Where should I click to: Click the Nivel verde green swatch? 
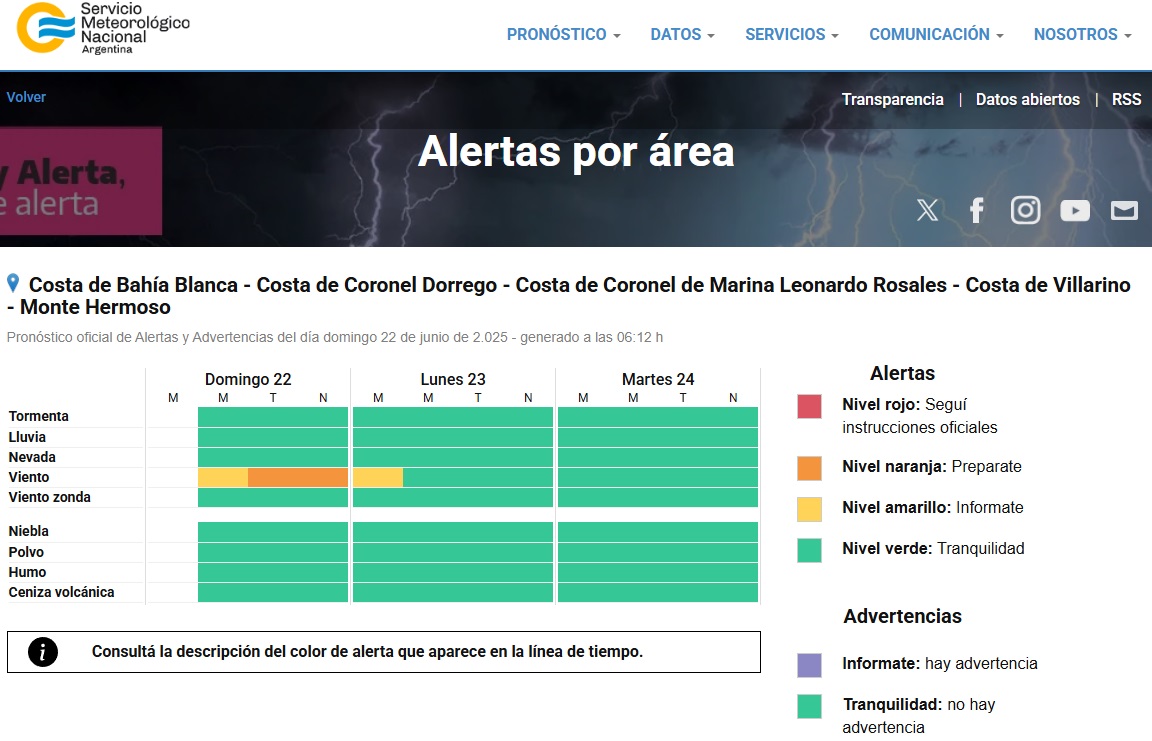pyautogui.click(x=810, y=550)
